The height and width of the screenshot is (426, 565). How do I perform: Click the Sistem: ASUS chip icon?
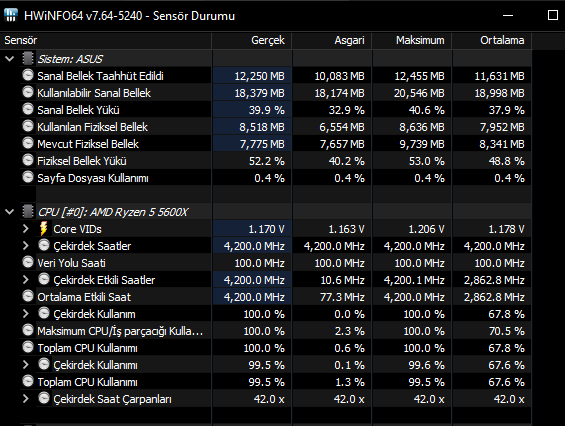[x=28, y=58]
